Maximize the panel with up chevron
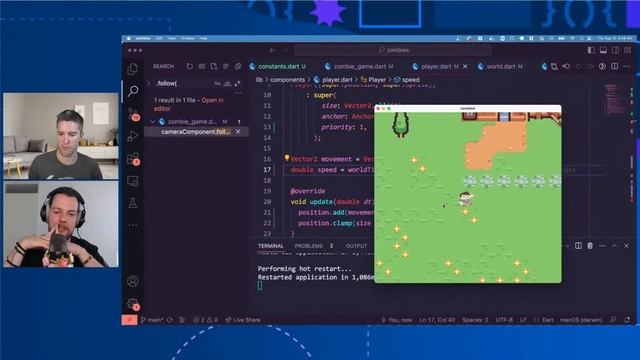The image size is (640, 360). (614, 246)
